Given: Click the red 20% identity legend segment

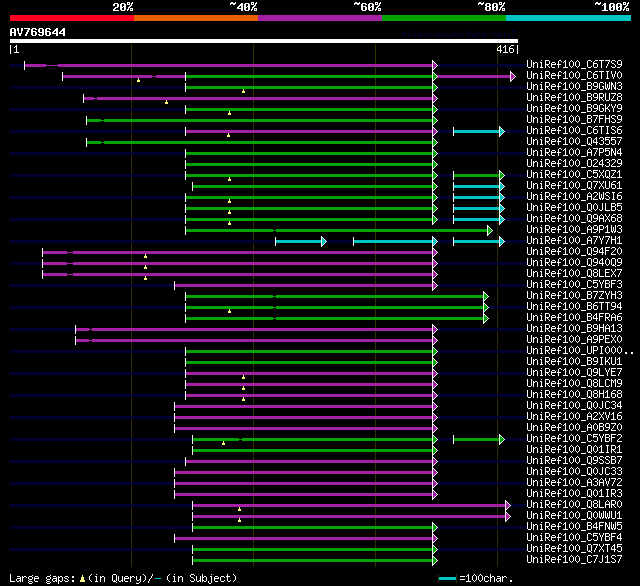Looking at the screenshot, I should click(x=72, y=18).
